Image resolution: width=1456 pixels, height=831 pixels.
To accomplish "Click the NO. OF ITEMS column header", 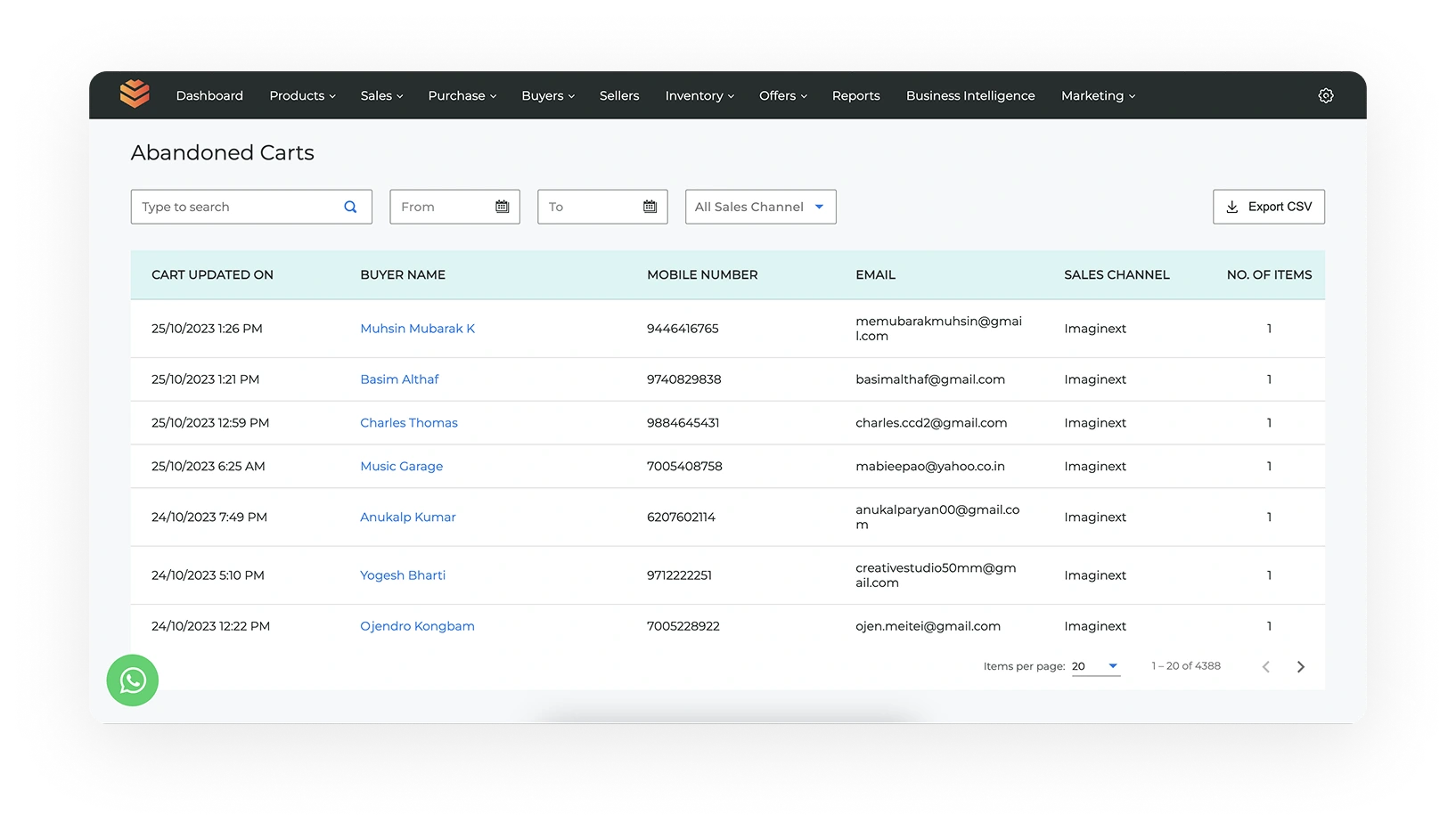I will (x=1269, y=275).
